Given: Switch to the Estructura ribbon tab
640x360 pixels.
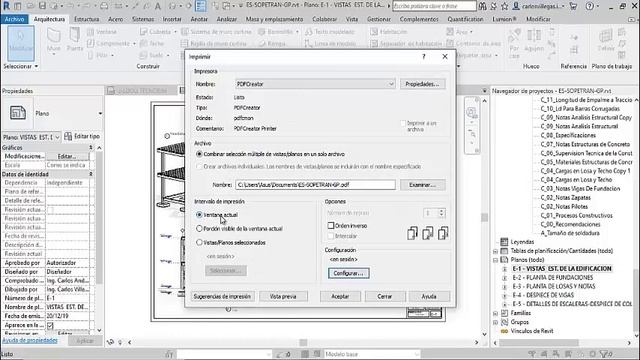Looking at the screenshot, I should click(87, 19).
